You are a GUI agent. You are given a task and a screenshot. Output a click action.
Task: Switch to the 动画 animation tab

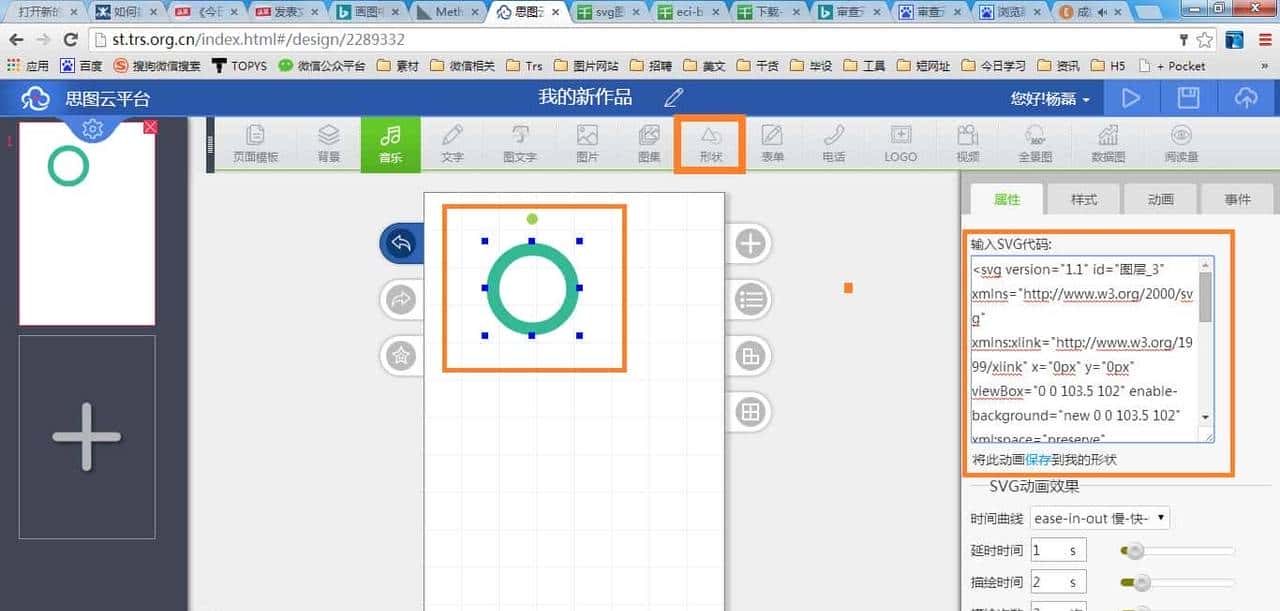pyautogui.click(x=1160, y=199)
